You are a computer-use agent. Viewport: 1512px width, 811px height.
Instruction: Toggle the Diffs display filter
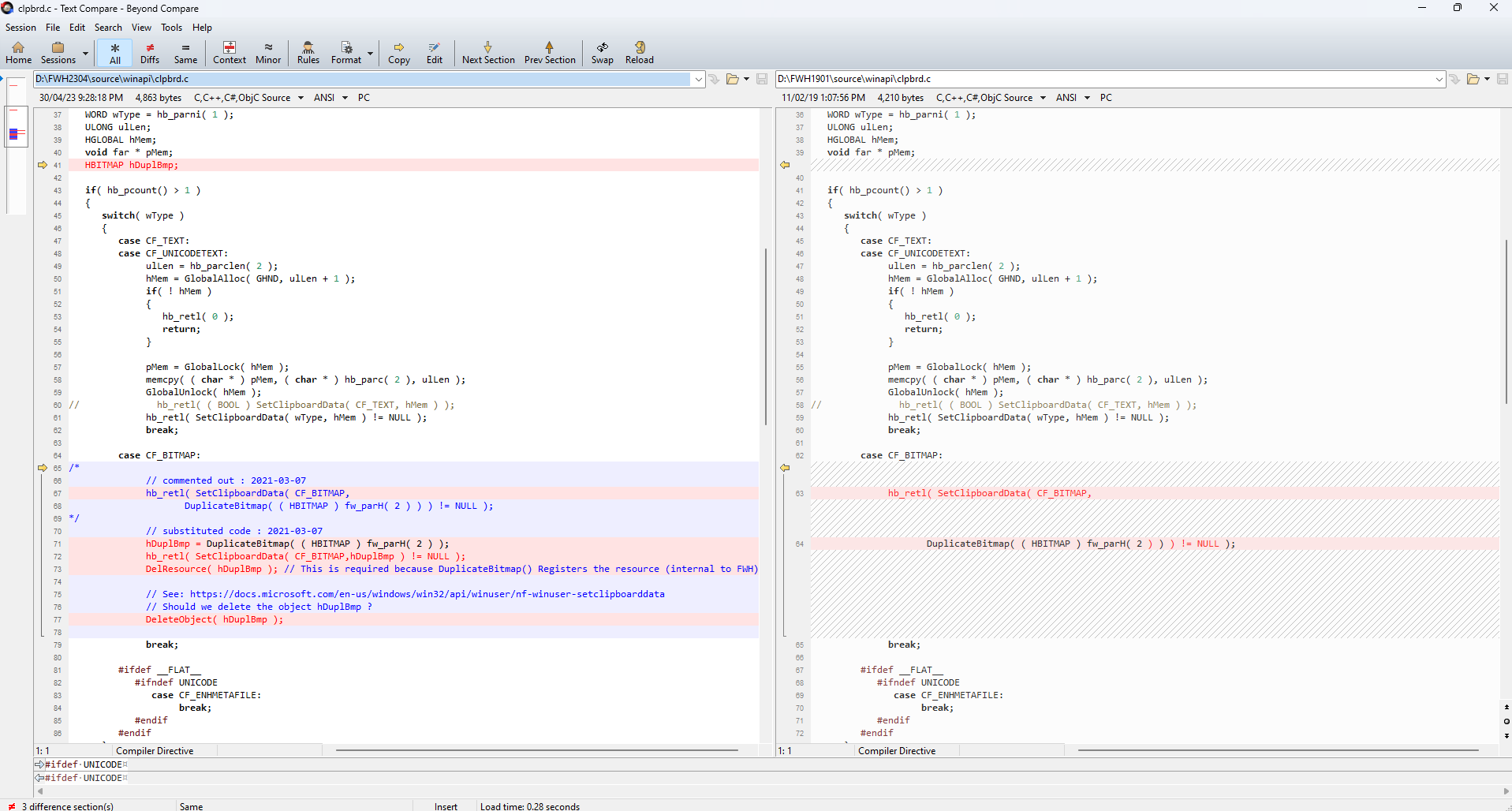coord(150,53)
